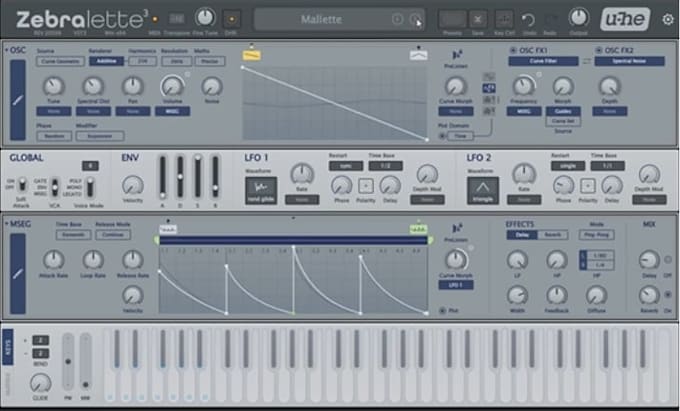The image size is (680, 411).
Task: Open the Maths dropdown
Action: coord(210,62)
